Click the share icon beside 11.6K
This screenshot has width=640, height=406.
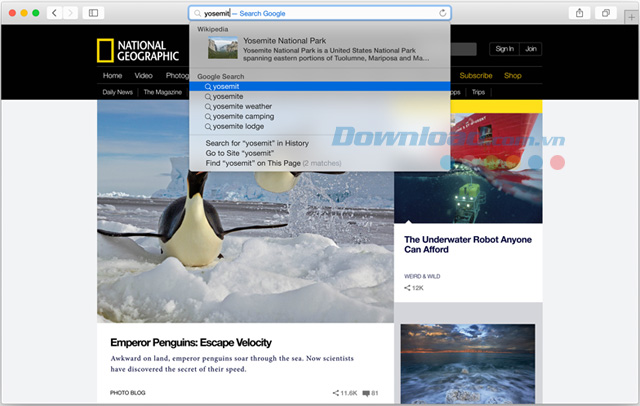336,393
